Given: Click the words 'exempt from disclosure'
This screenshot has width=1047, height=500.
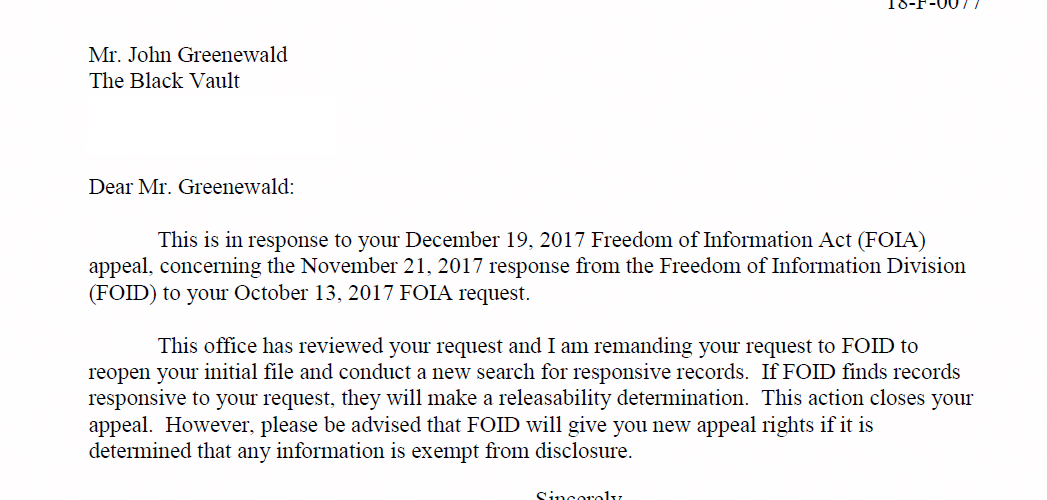Looking at the screenshot, I should [x=521, y=451].
